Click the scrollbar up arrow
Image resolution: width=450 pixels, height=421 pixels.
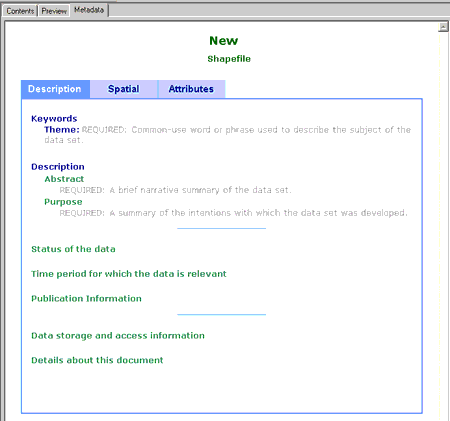point(443,27)
